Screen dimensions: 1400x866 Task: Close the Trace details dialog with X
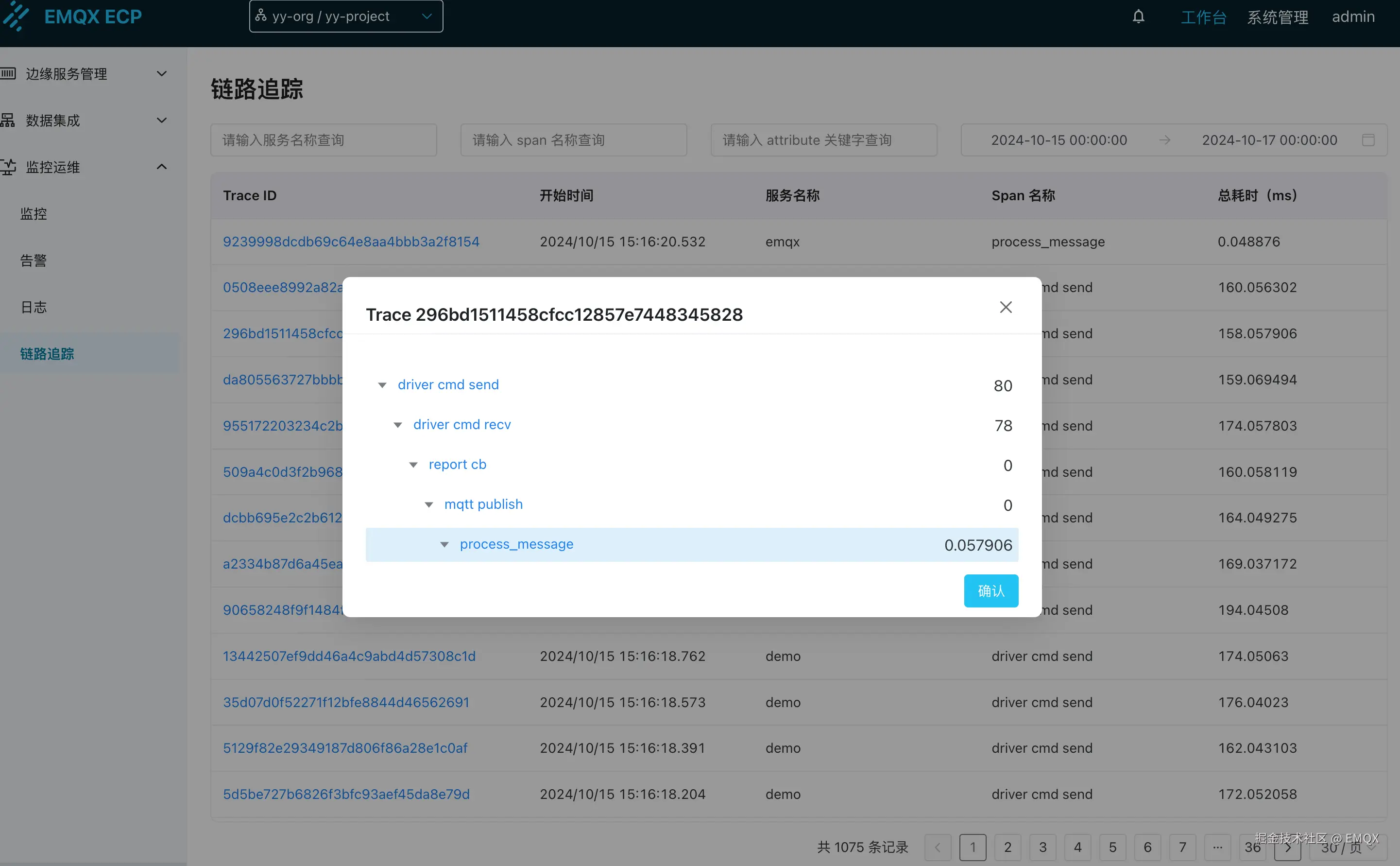pos(1005,308)
